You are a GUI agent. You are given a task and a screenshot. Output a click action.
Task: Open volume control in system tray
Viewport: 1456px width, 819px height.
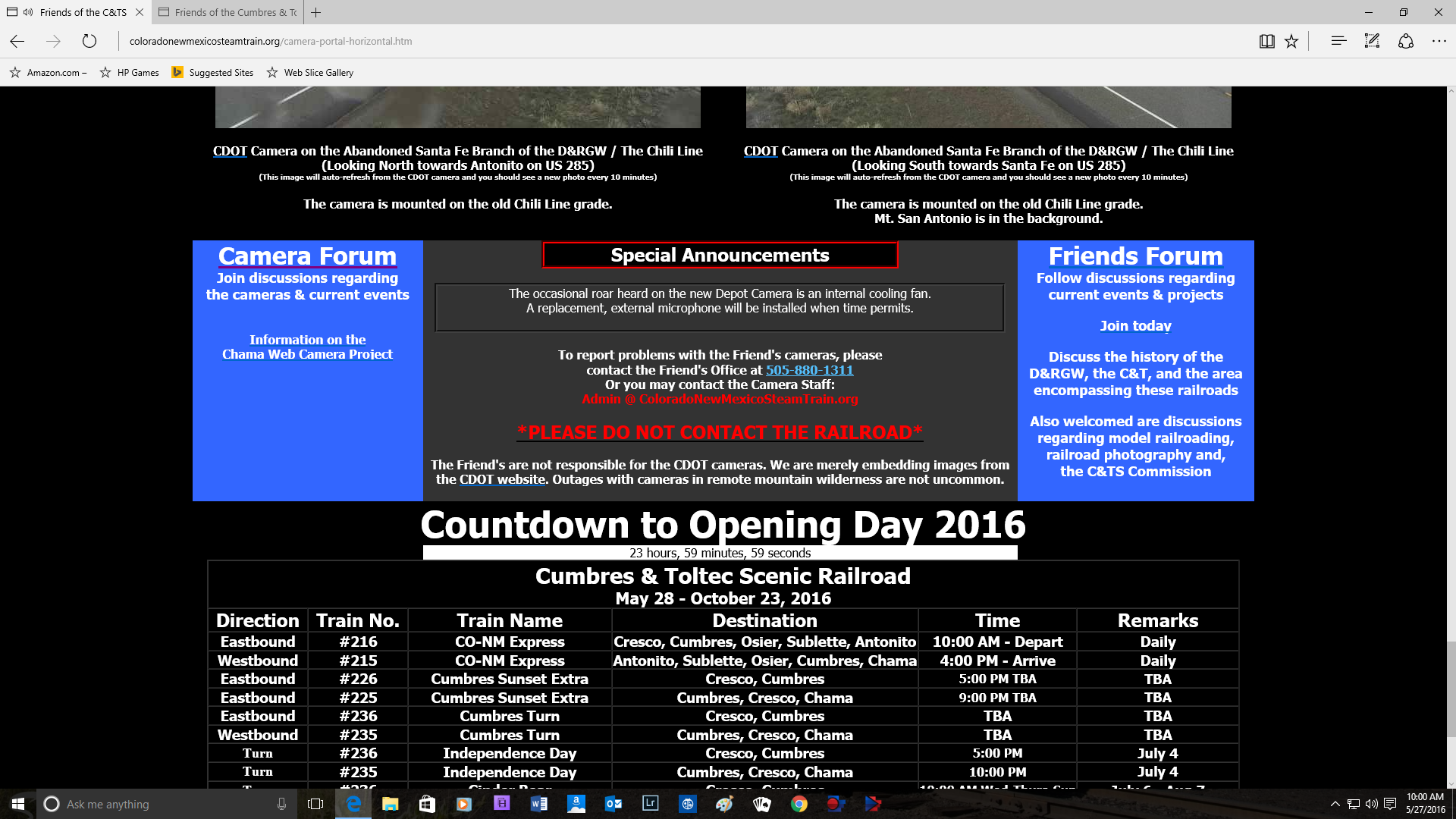pos(1371,804)
